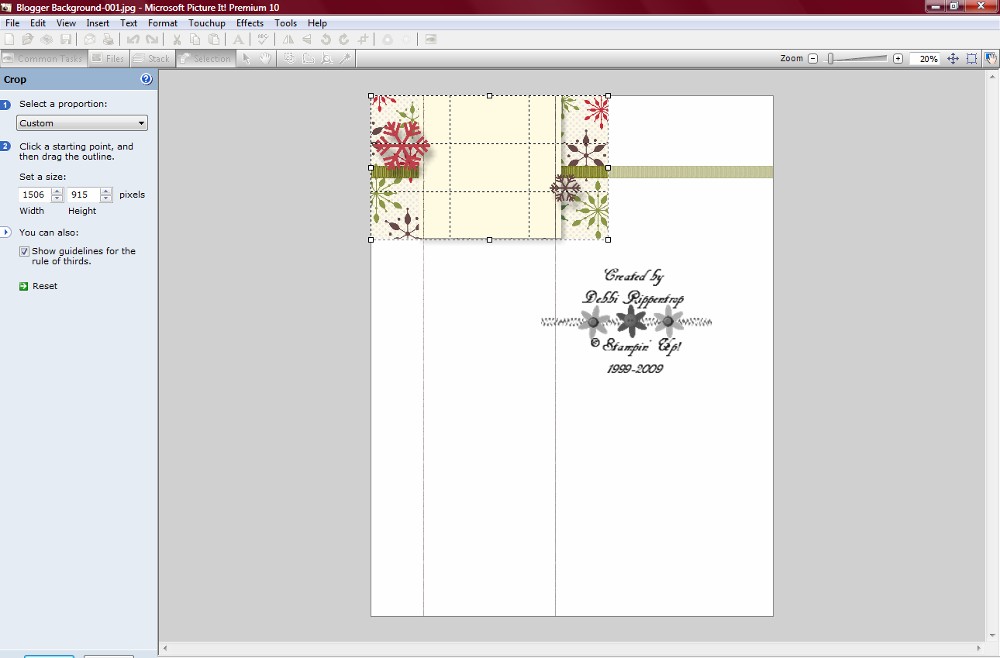1000x658 pixels.
Task: Select the arrow pointer tool
Action: (x=247, y=59)
